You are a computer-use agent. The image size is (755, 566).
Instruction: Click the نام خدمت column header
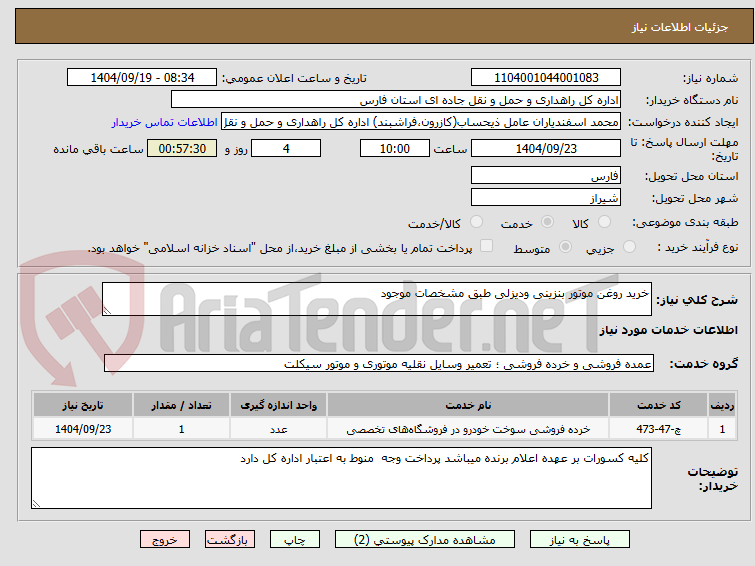pos(468,405)
